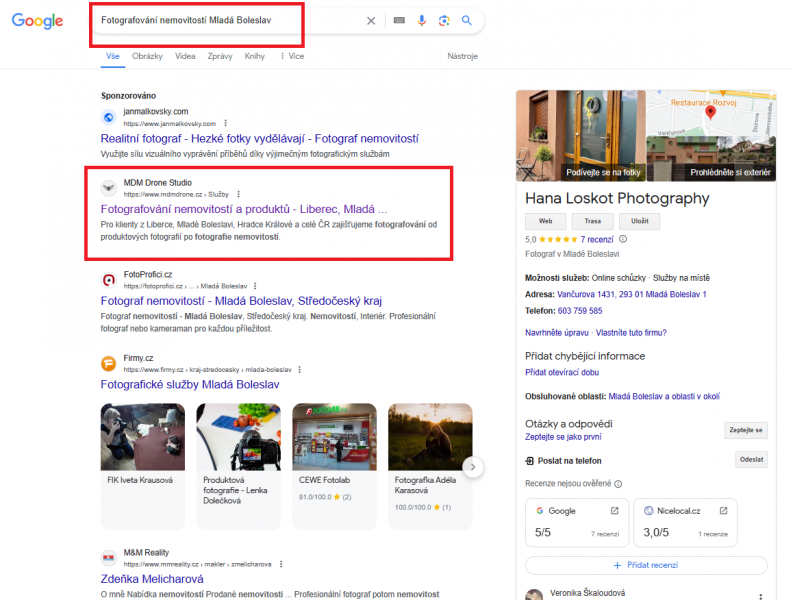Open options menu for MDM Drone Studio result
Screen dimensions: 793x600
click(239, 194)
